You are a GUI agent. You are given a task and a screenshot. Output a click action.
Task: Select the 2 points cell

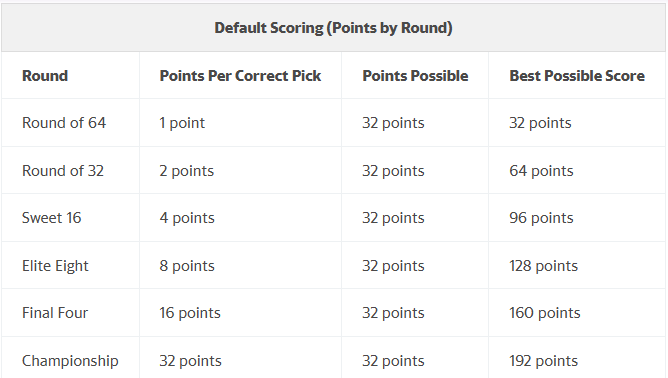(187, 171)
